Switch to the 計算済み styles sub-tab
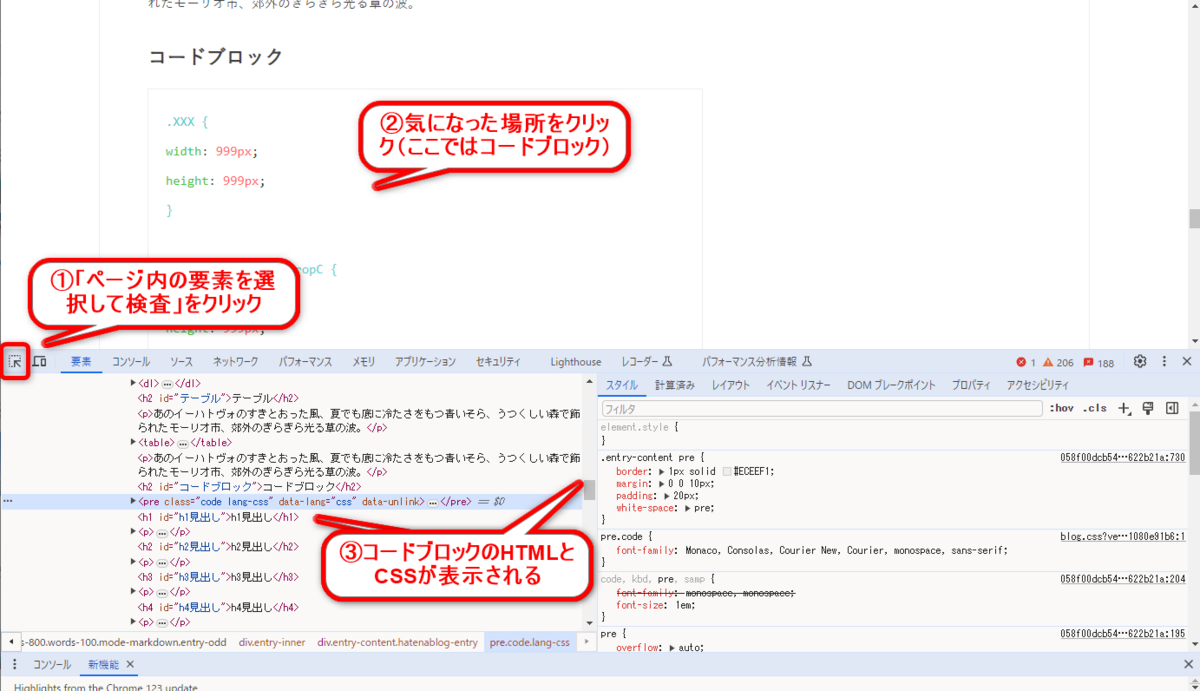The image size is (1200, 691). [675, 385]
